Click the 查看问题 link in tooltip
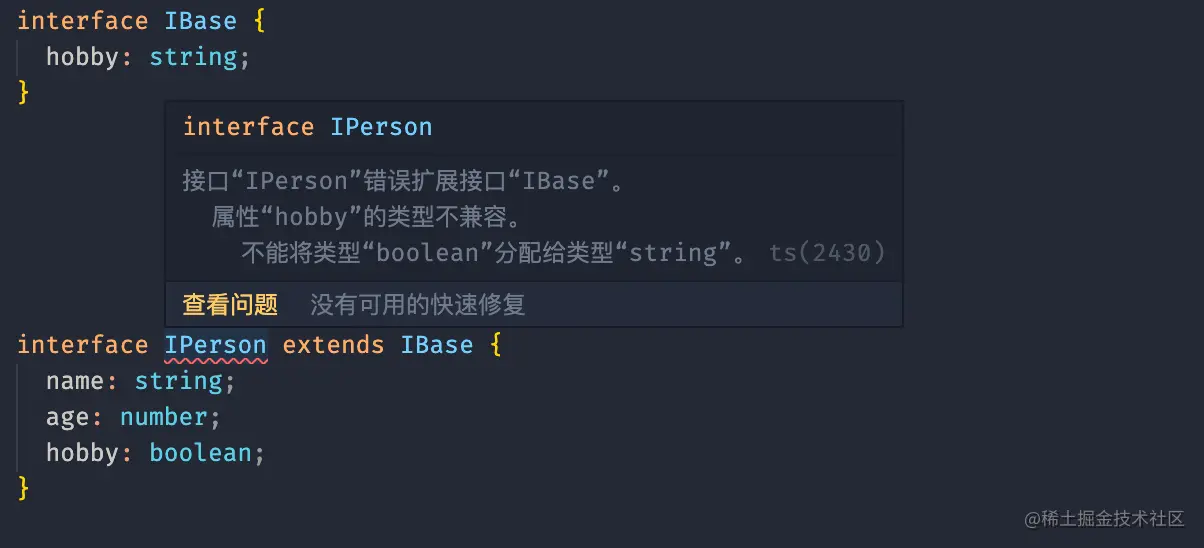 [x=230, y=304]
